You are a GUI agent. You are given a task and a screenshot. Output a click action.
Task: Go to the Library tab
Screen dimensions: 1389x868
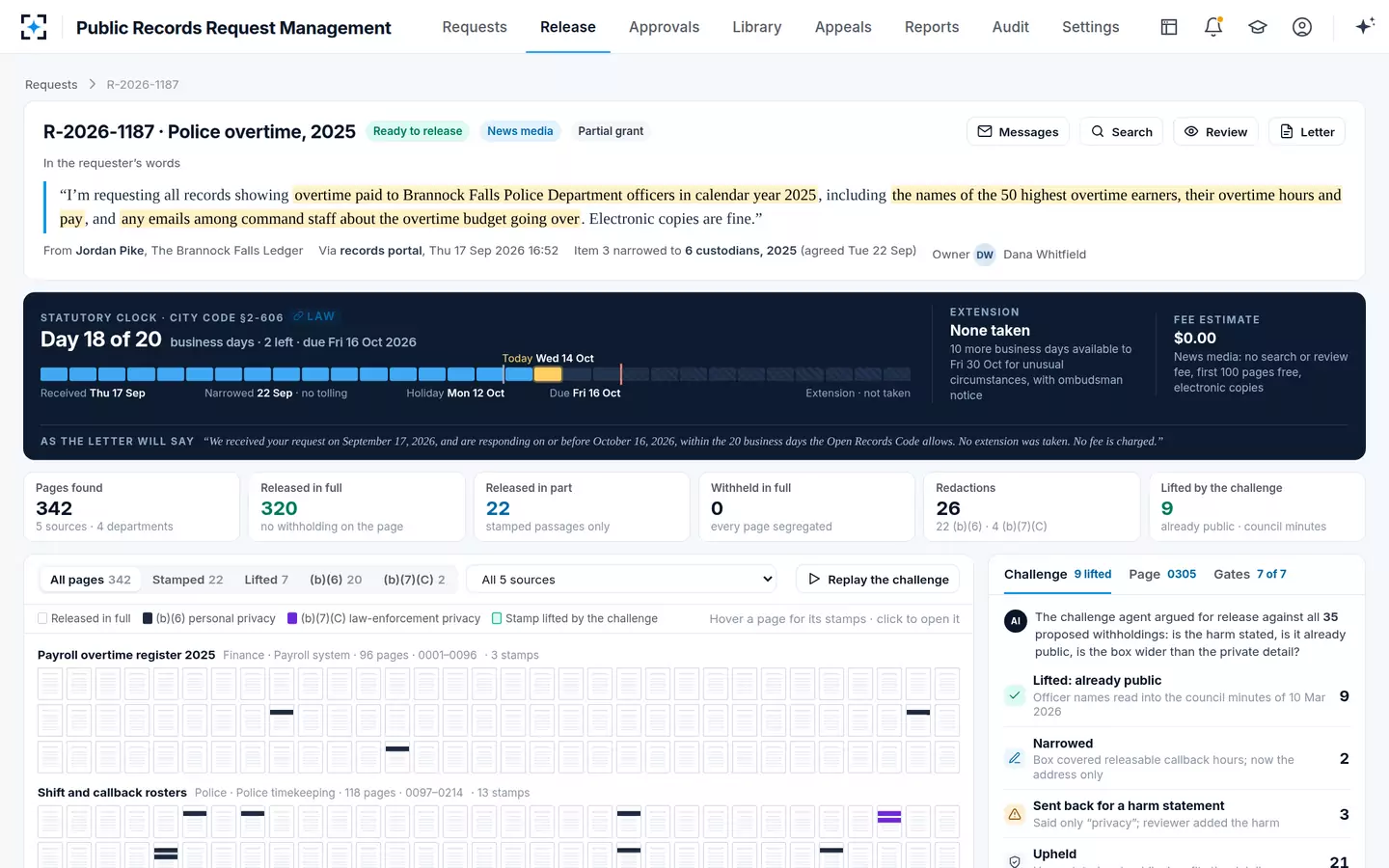point(756,27)
